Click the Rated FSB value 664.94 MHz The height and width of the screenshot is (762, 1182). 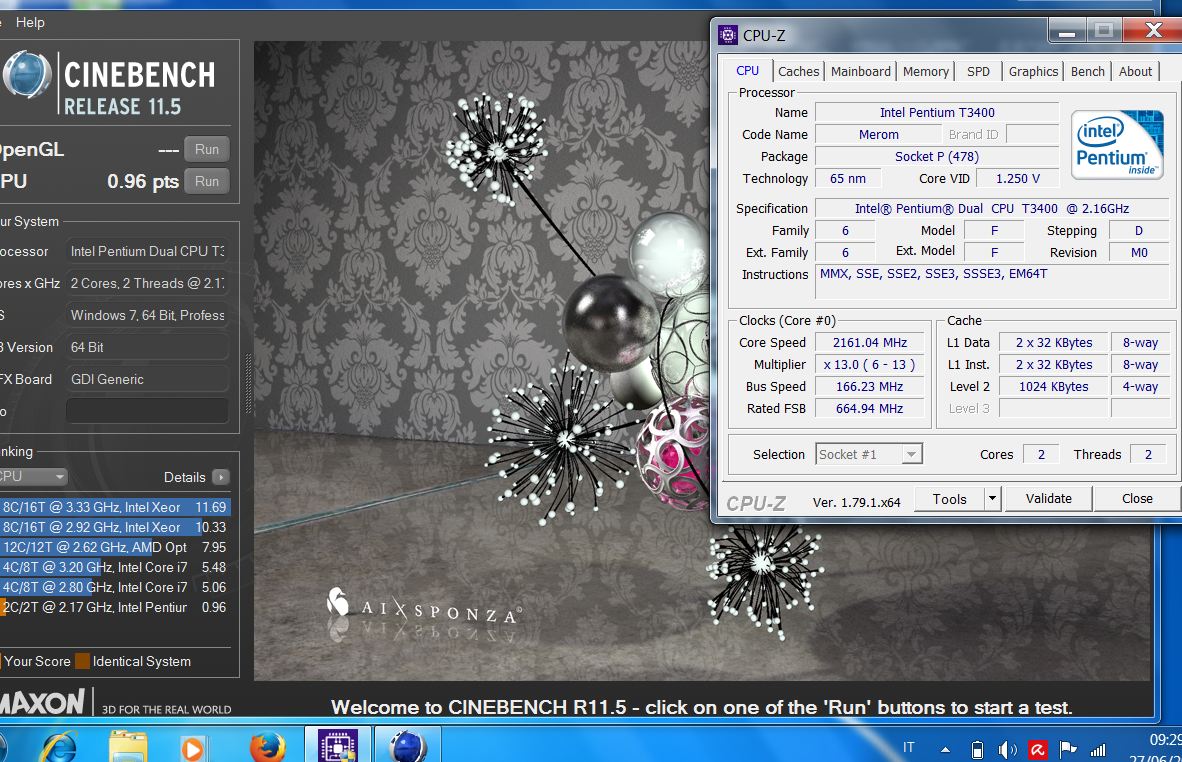(x=869, y=409)
